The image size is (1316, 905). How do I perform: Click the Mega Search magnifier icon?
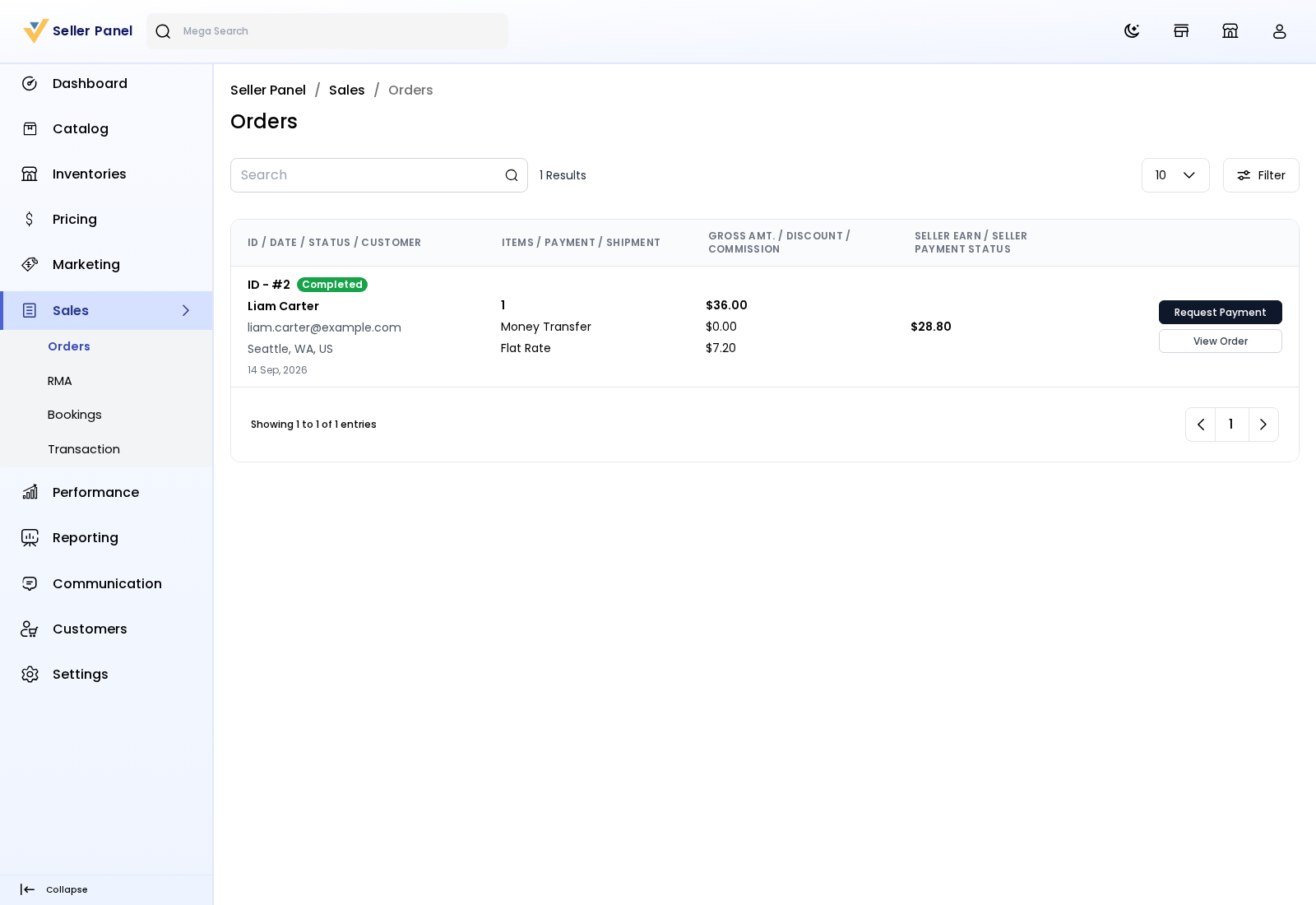[163, 31]
